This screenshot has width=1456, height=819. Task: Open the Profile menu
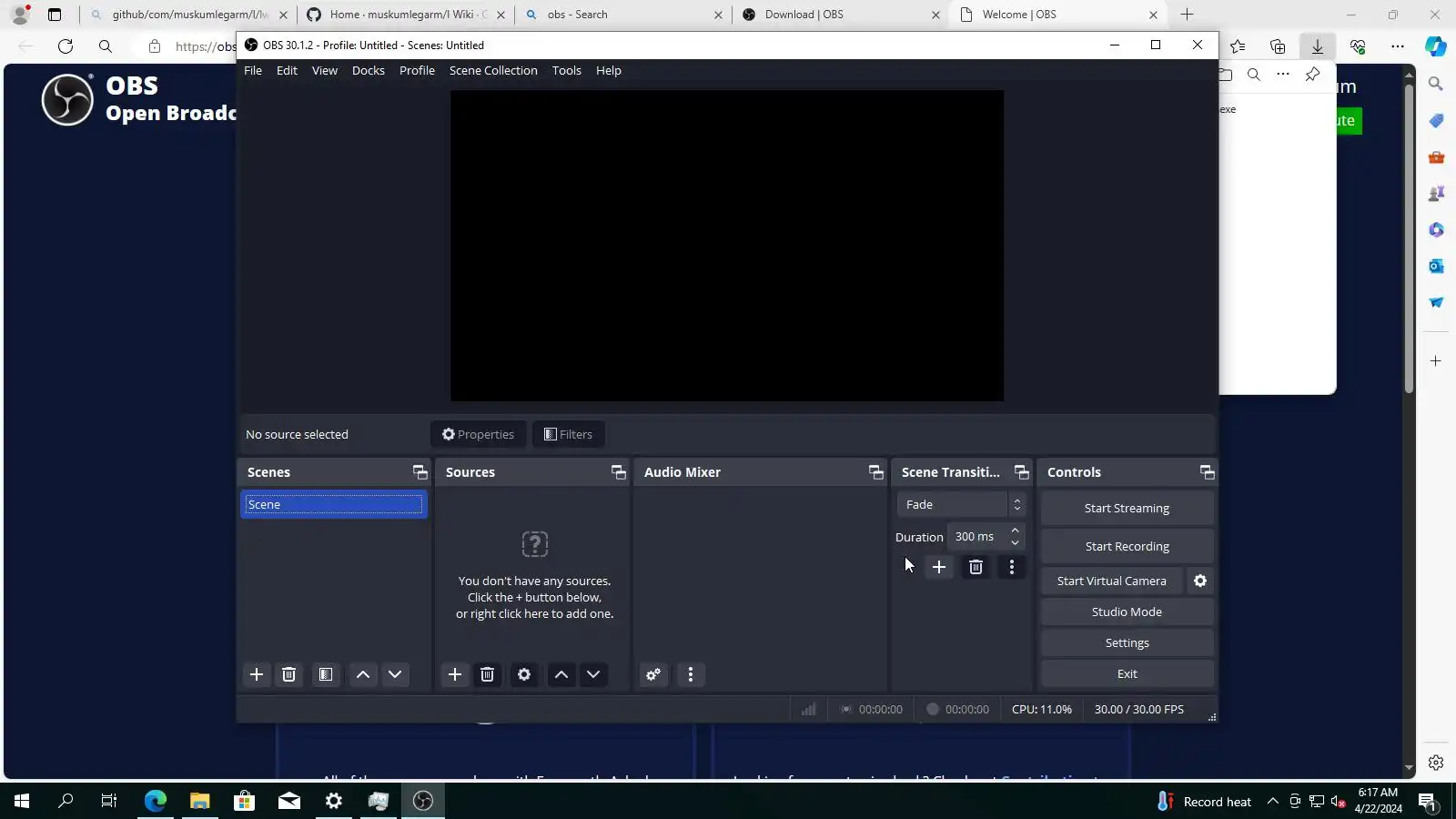[418, 71]
